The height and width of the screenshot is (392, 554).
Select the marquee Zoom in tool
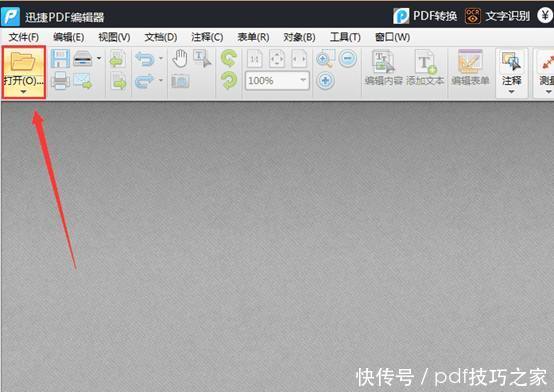point(325,59)
